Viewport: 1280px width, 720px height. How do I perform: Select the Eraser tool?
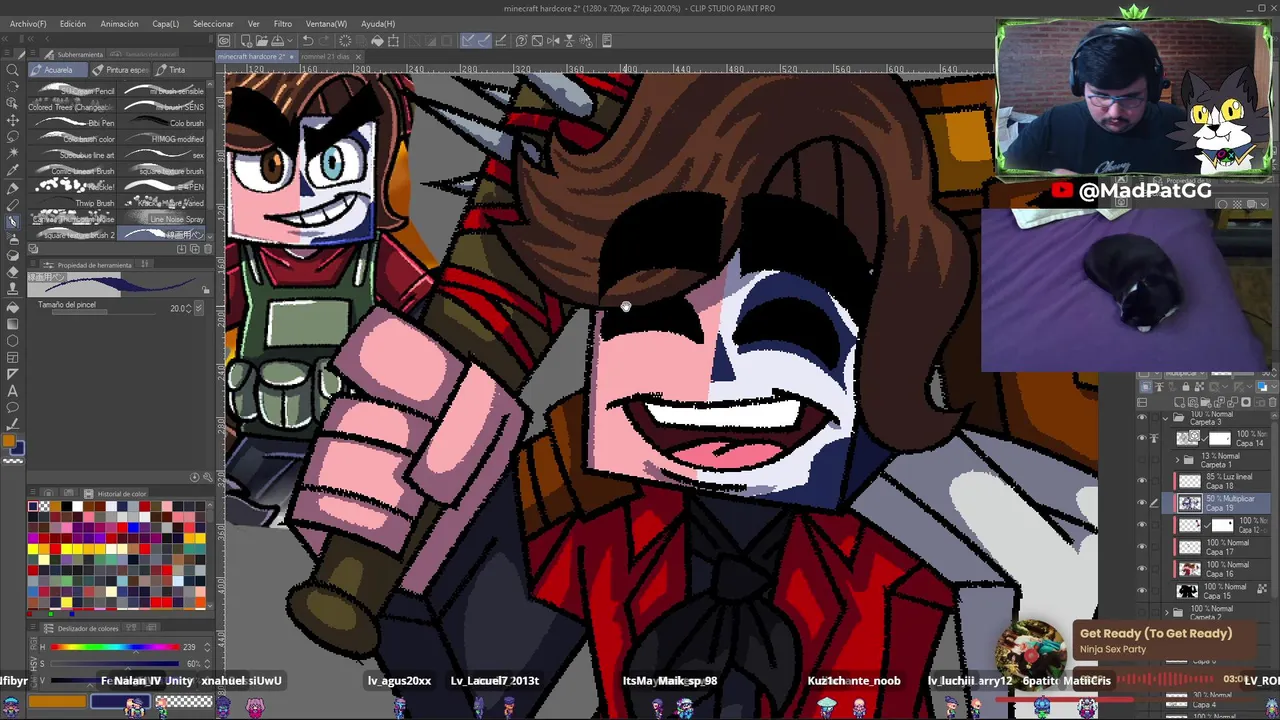[x=13, y=273]
